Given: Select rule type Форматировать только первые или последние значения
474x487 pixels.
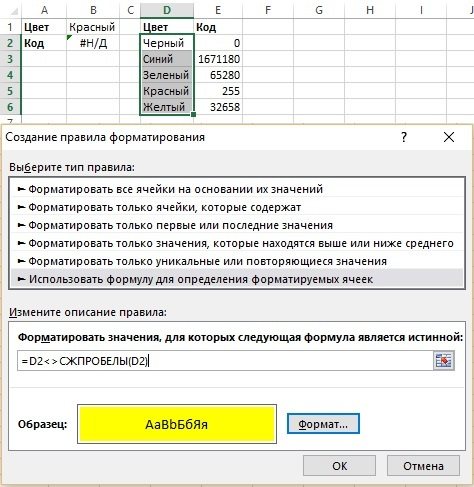Looking at the screenshot, I should pos(237,225).
